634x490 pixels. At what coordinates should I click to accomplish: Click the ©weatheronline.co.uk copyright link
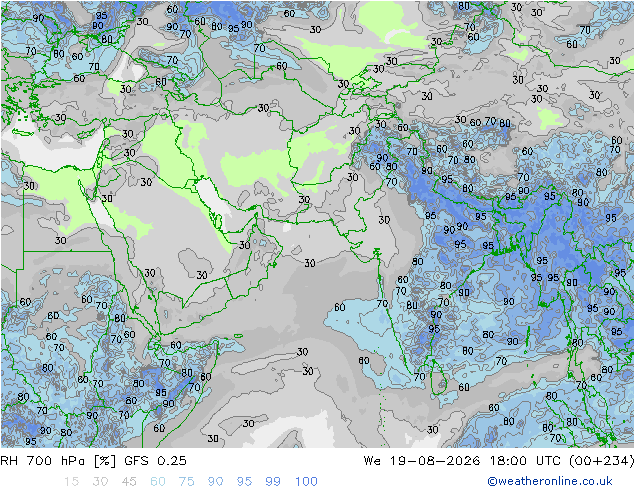tap(550, 481)
